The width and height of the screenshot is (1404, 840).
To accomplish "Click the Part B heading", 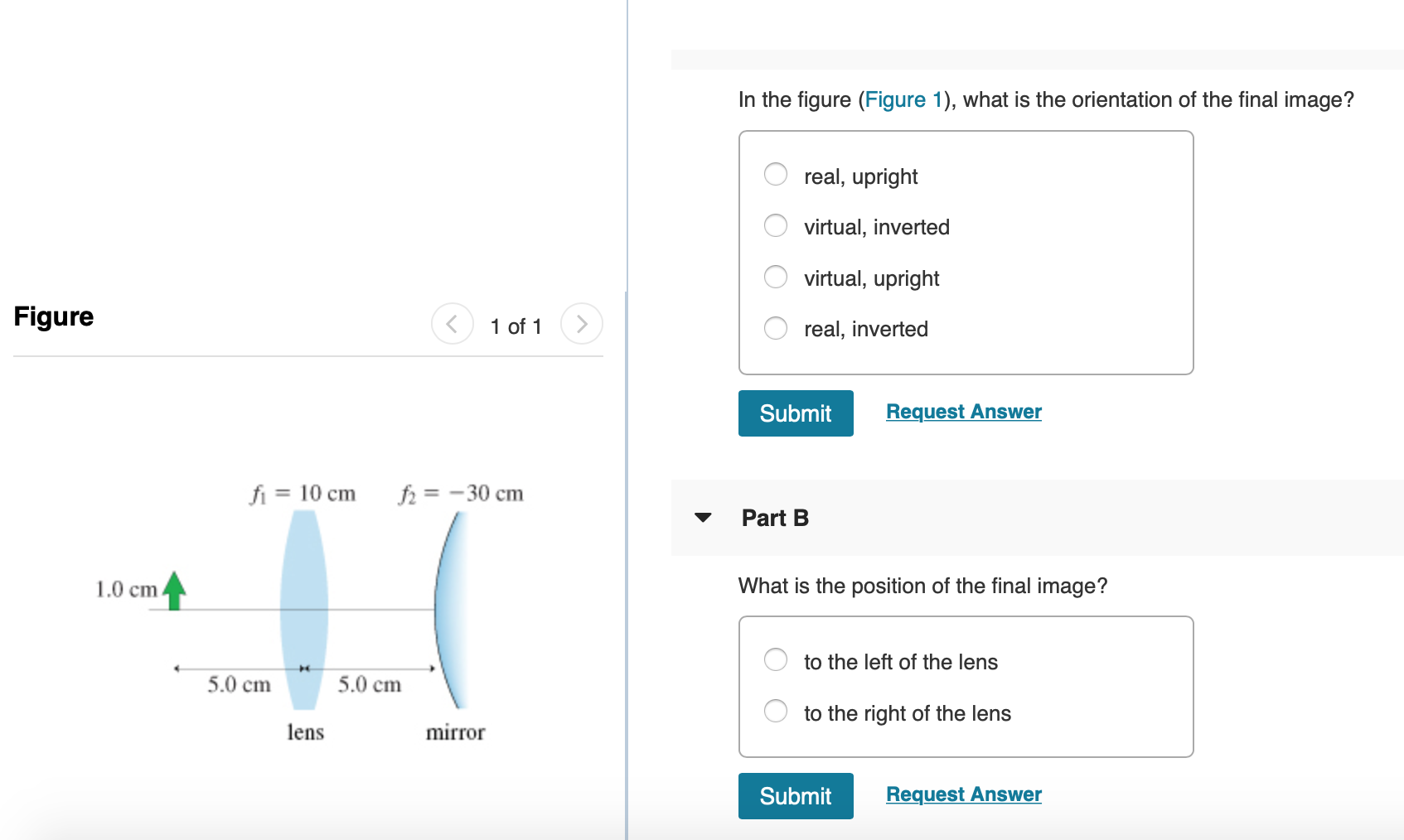I will click(x=774, y=517).
